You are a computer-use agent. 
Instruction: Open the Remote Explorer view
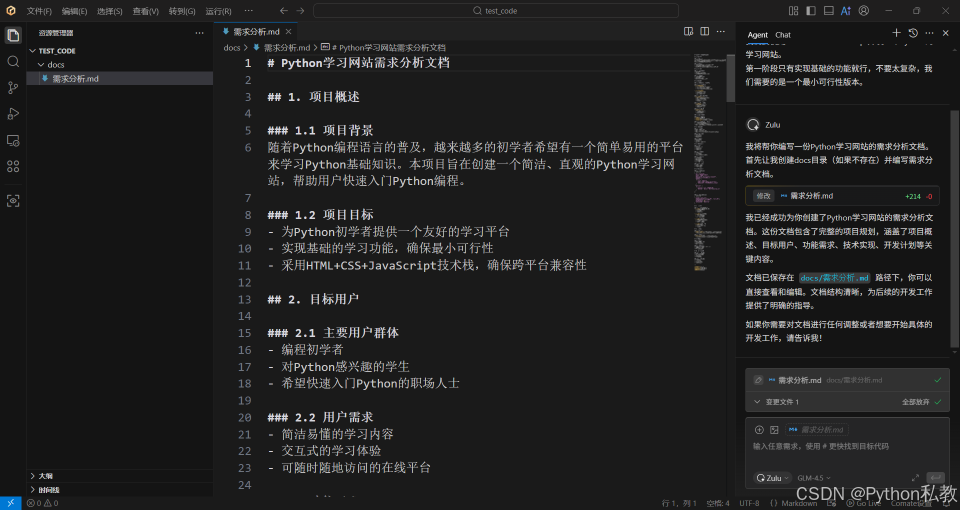(13, 140)
